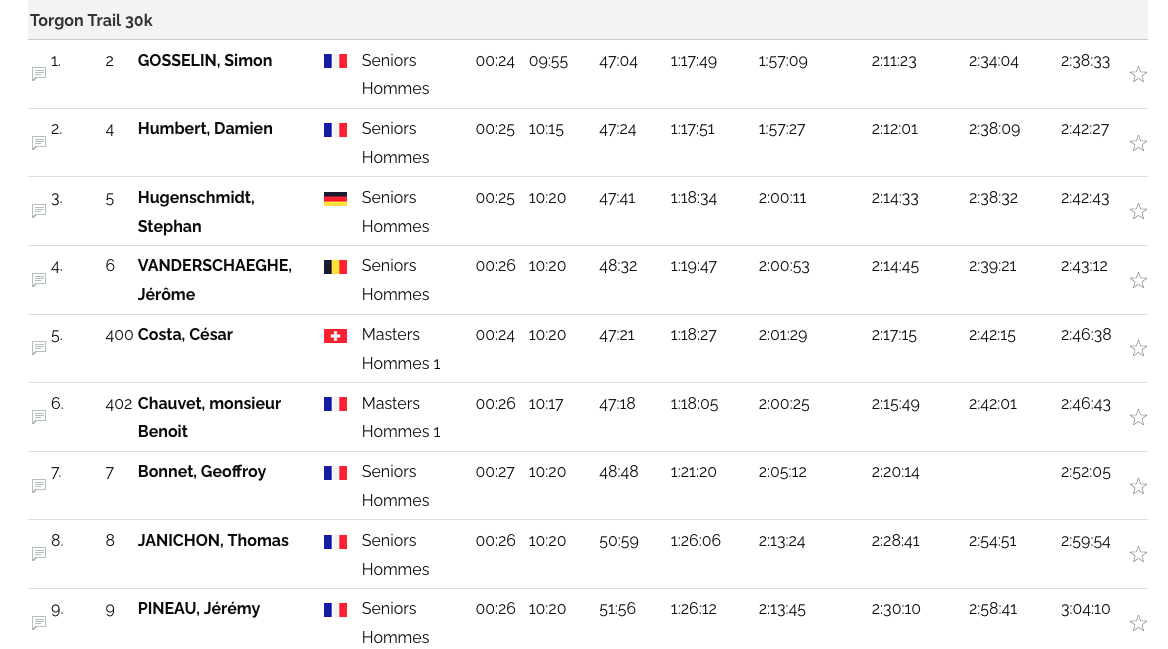The height and width of the screenshot is (649, 1168).
Task: Star GOSSELIN, Simon as favorite
Action: click(x=1138, y=74)
